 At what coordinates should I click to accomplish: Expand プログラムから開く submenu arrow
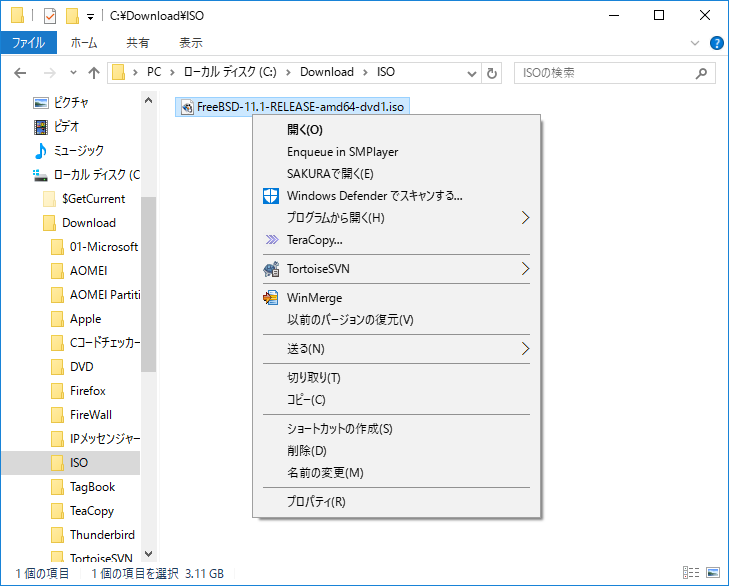coord(525,218)
